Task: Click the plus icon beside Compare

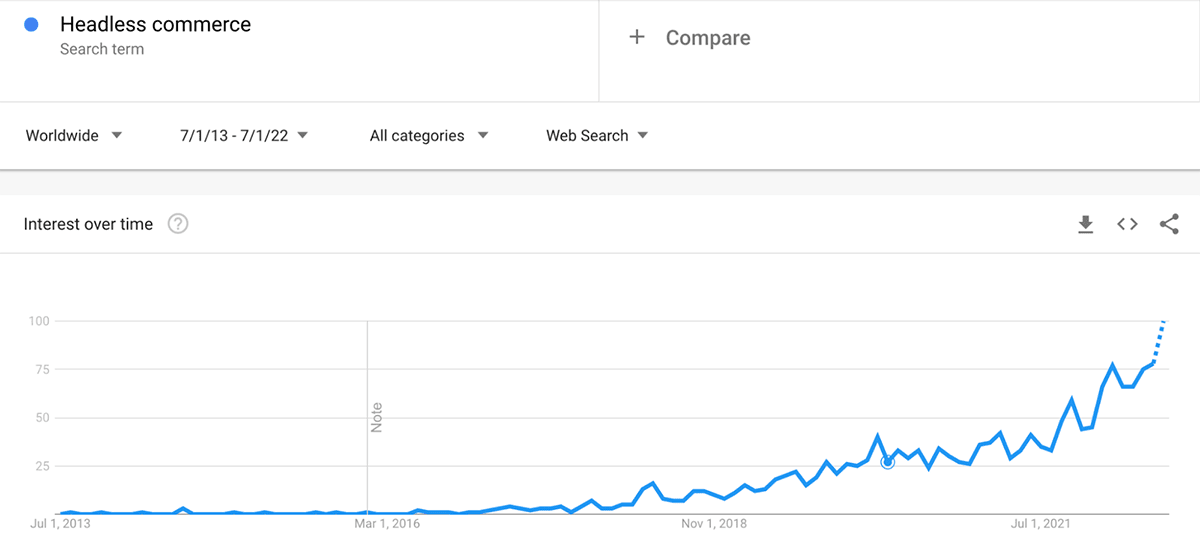Action: (636, 38)
